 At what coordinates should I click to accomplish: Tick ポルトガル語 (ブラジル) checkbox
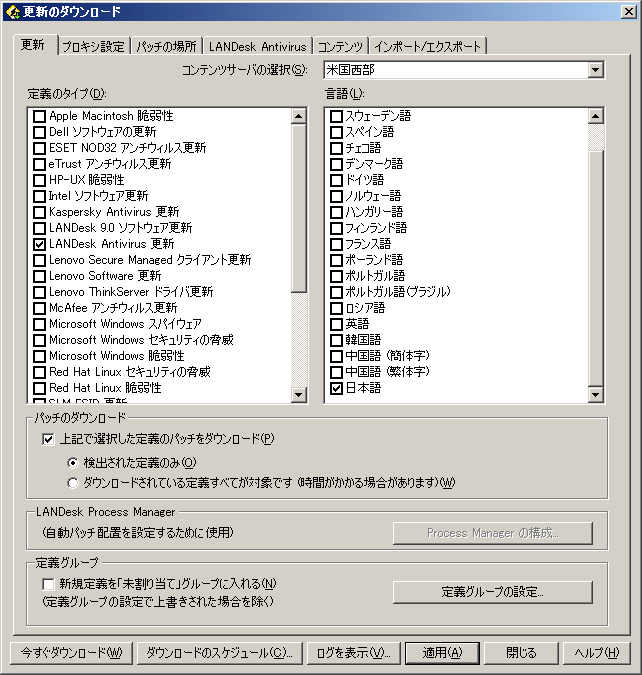336,292
